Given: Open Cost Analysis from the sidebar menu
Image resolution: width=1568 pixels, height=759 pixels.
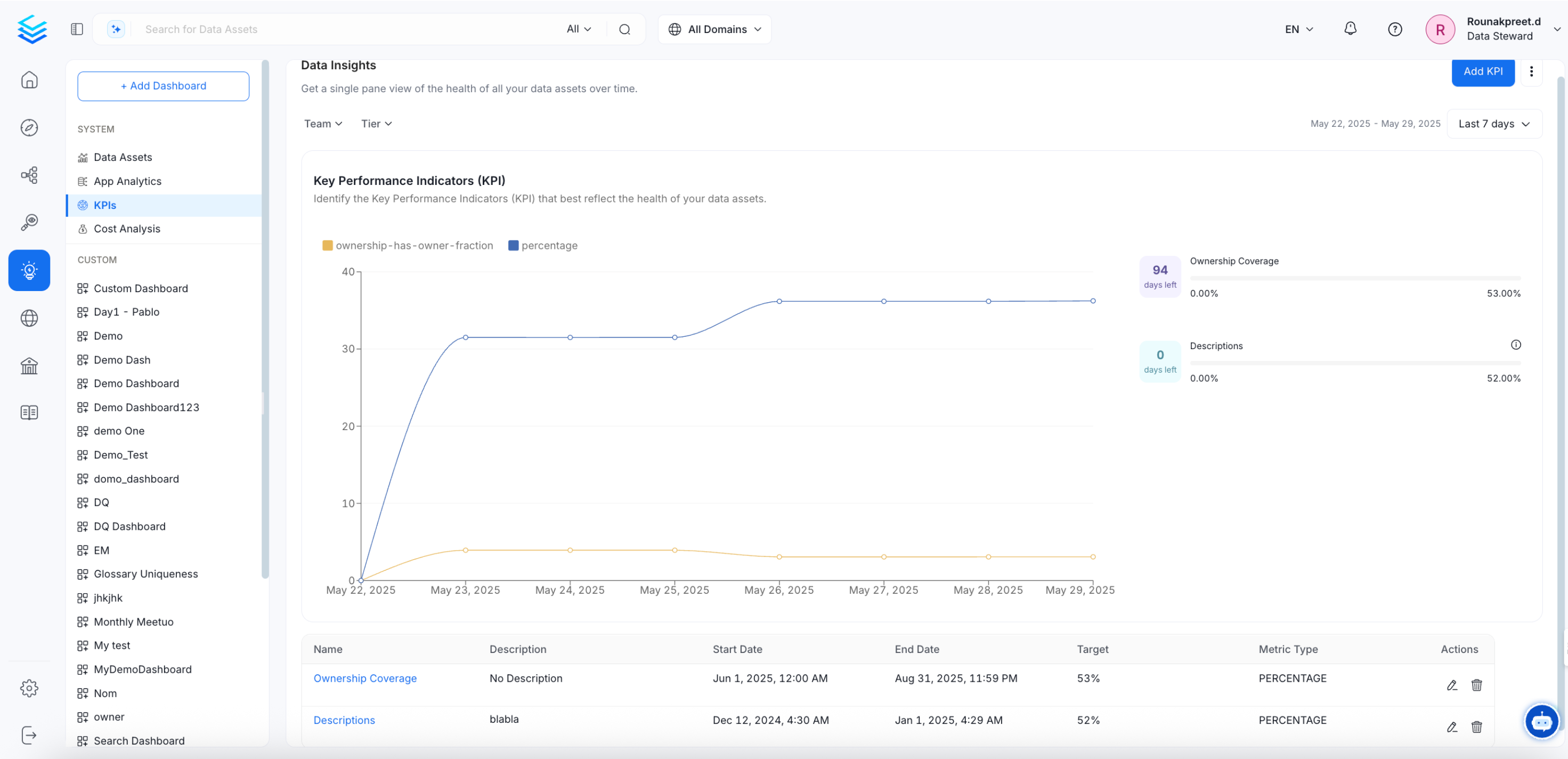Looking at the screenshot, I should point(127,229).
